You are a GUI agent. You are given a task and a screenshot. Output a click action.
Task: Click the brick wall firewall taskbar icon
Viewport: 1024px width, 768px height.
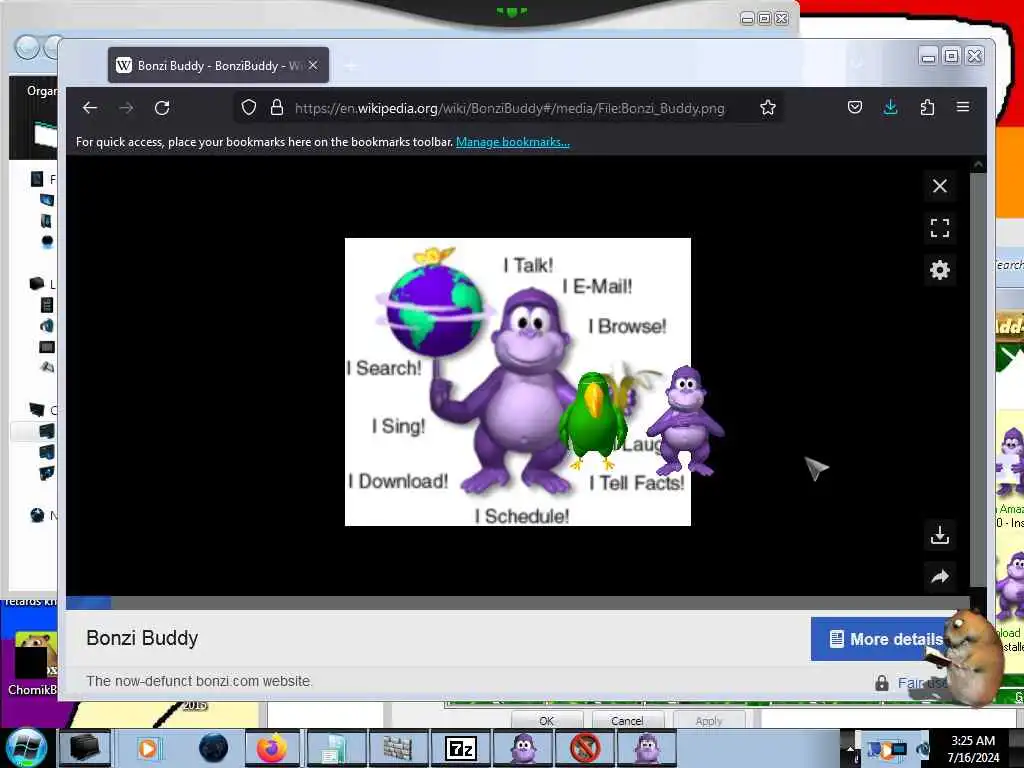click(x=397, y=748)
